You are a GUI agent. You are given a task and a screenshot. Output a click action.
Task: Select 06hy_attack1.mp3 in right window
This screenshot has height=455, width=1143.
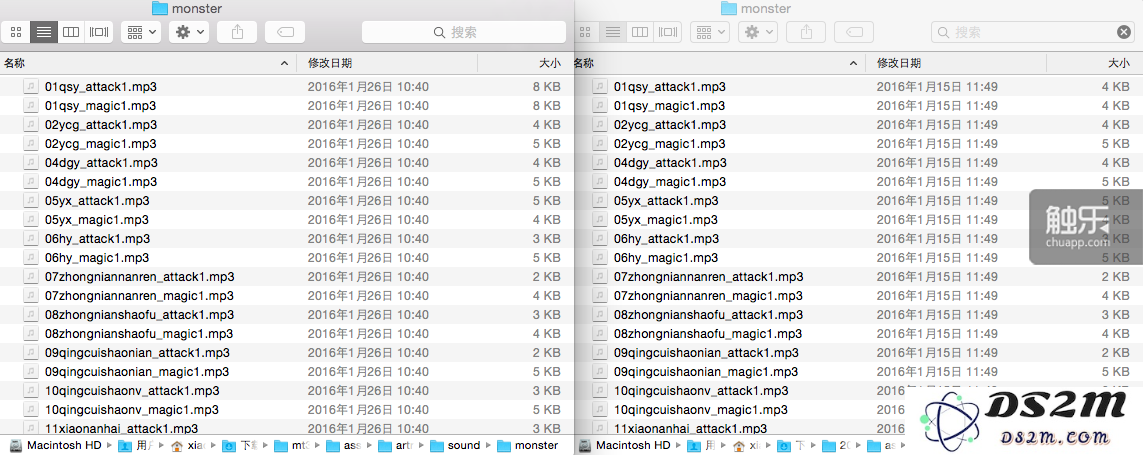[x=667, y=238]
